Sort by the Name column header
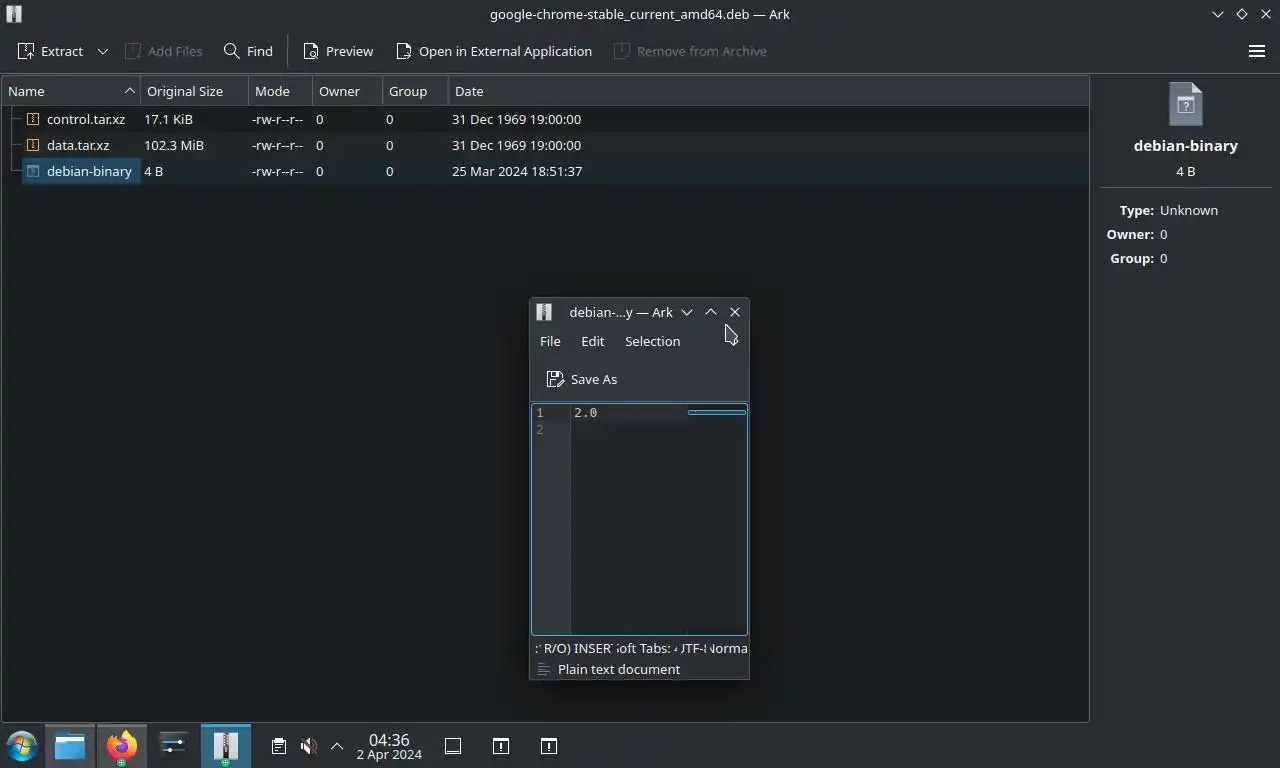The image size is (1280, 768). click(71, 91)
